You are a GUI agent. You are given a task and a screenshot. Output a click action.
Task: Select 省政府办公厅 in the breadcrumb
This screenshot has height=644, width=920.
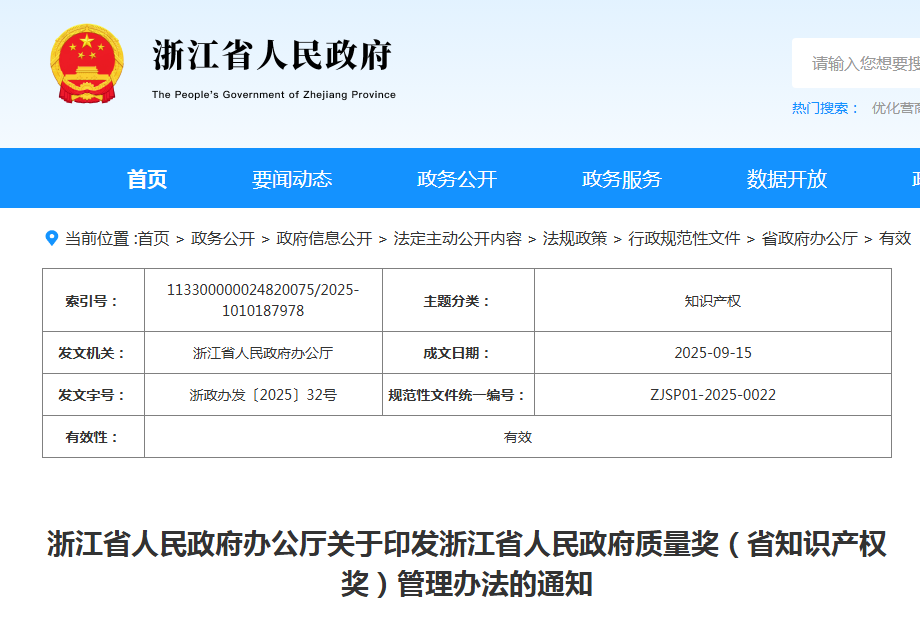point(810,238)
